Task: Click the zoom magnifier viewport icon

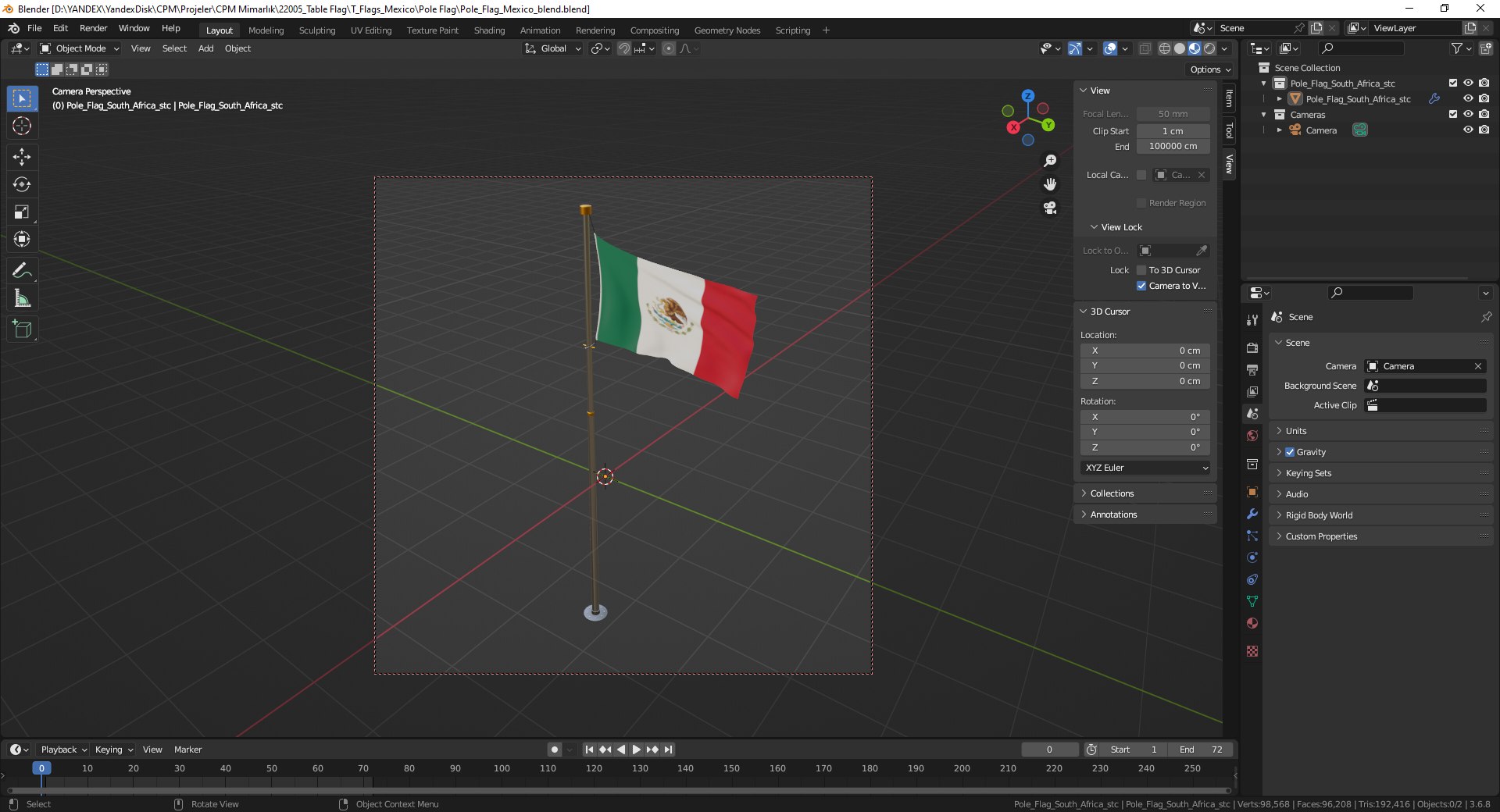Action: tap(1050, 161)
